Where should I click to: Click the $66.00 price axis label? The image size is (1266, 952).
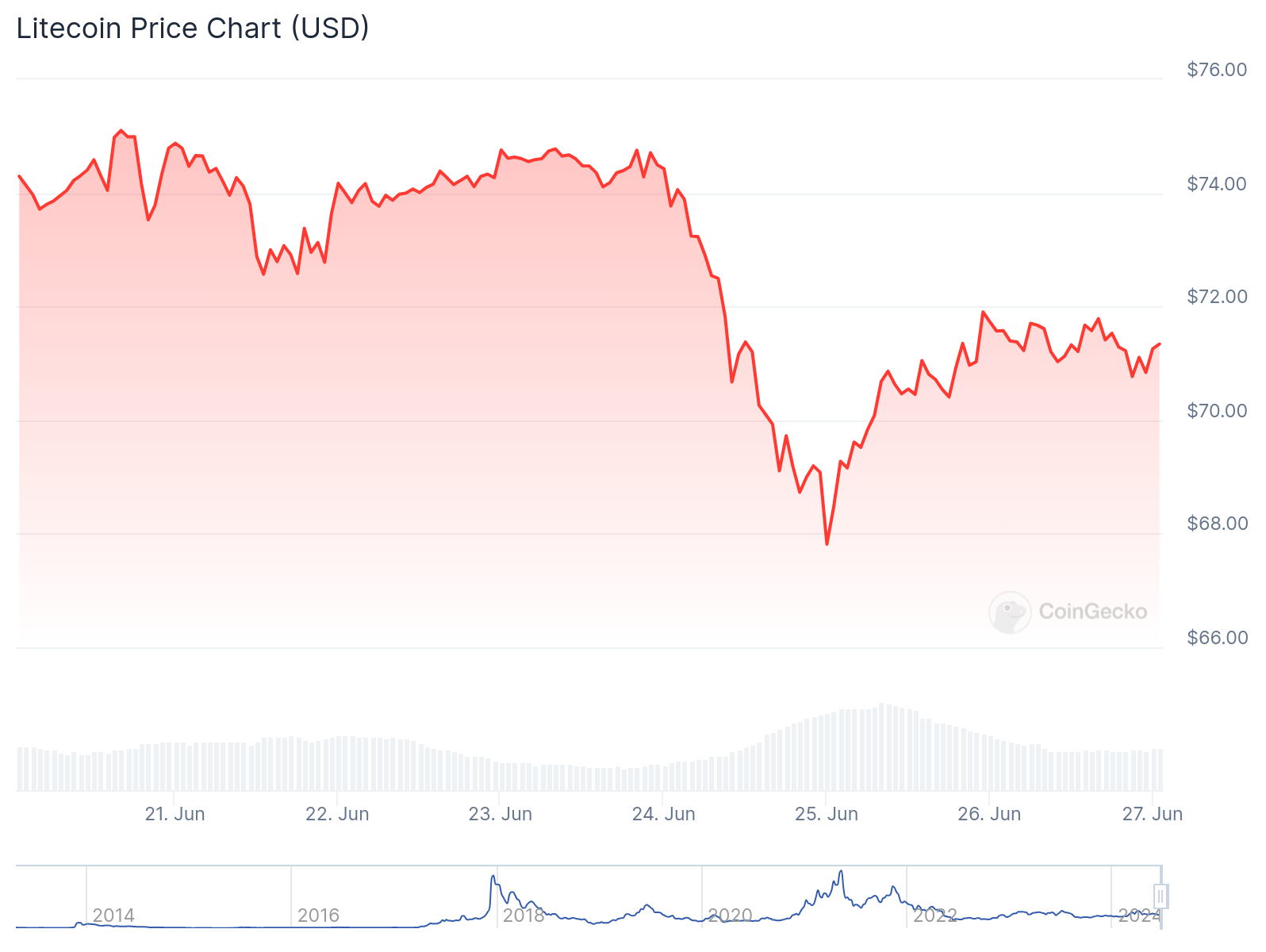coord(1217,638)
